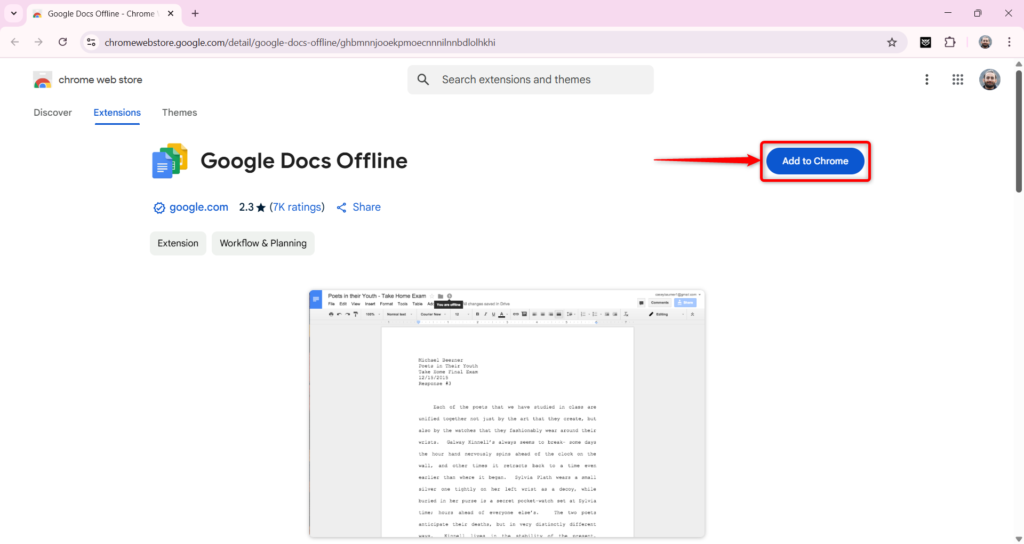1024x544 pixels.
Task: Bookmark this page with the star icon
Action: click(x=891, y=42)
